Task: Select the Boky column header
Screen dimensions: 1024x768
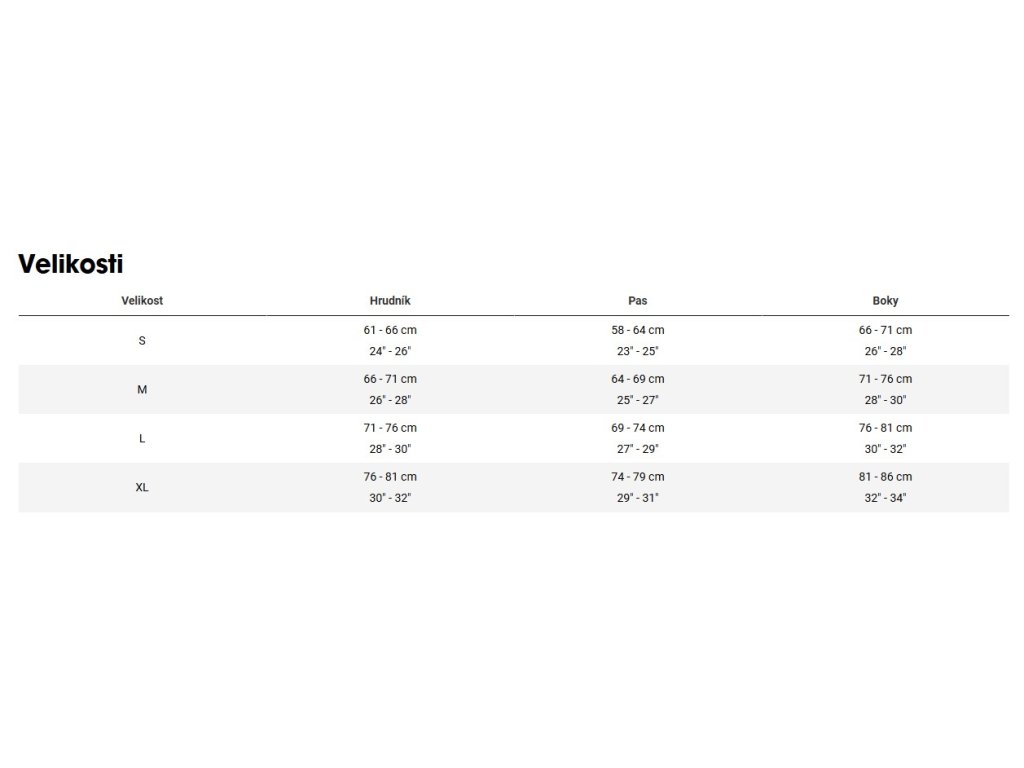Action: [x=885, y=300]
